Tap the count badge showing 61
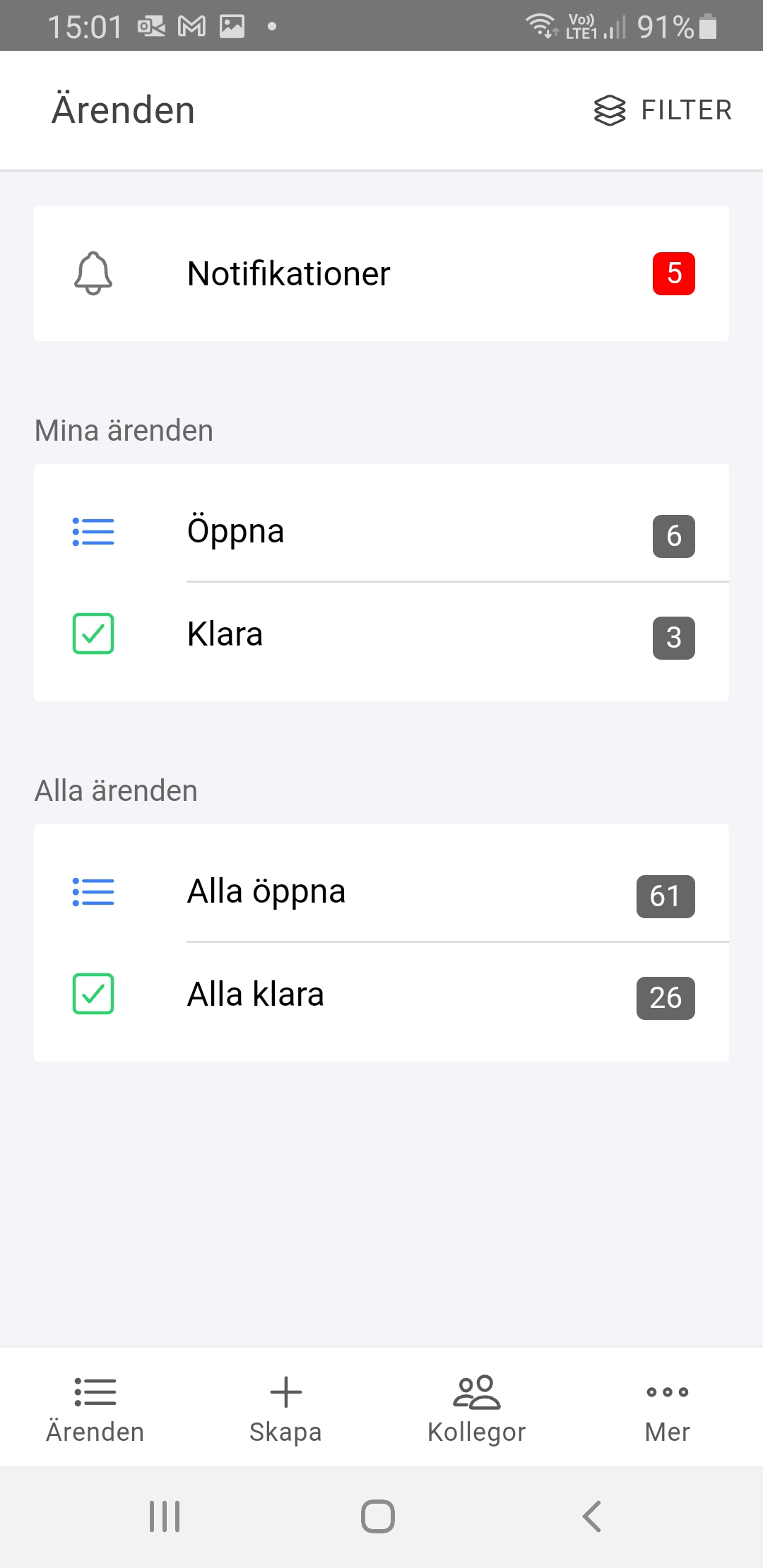The width and height of the screenshot is (763, 1568). pyautogui.click(x=665, y=896)
